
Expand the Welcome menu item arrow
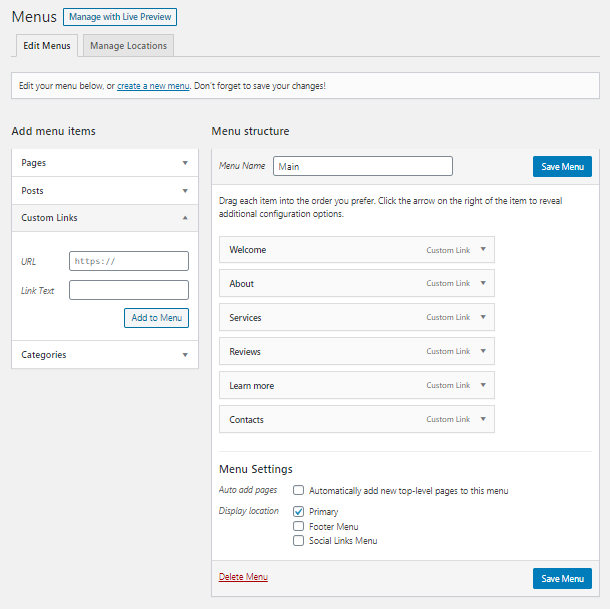click(x=483, y=249)
